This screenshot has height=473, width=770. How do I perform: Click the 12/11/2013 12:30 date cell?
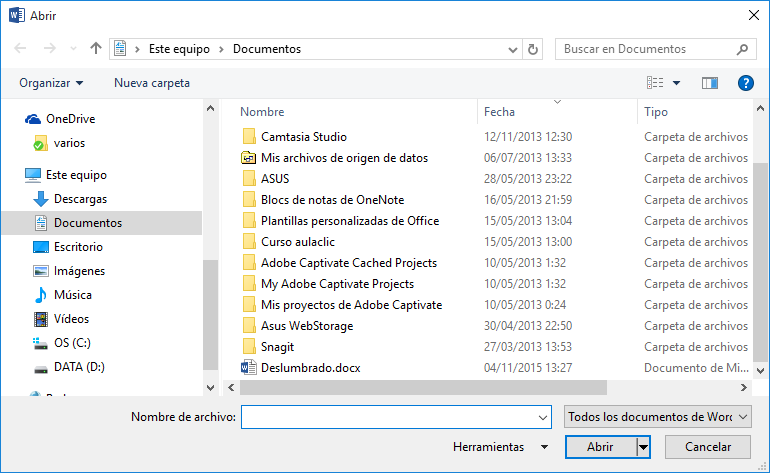coord(528,137)
